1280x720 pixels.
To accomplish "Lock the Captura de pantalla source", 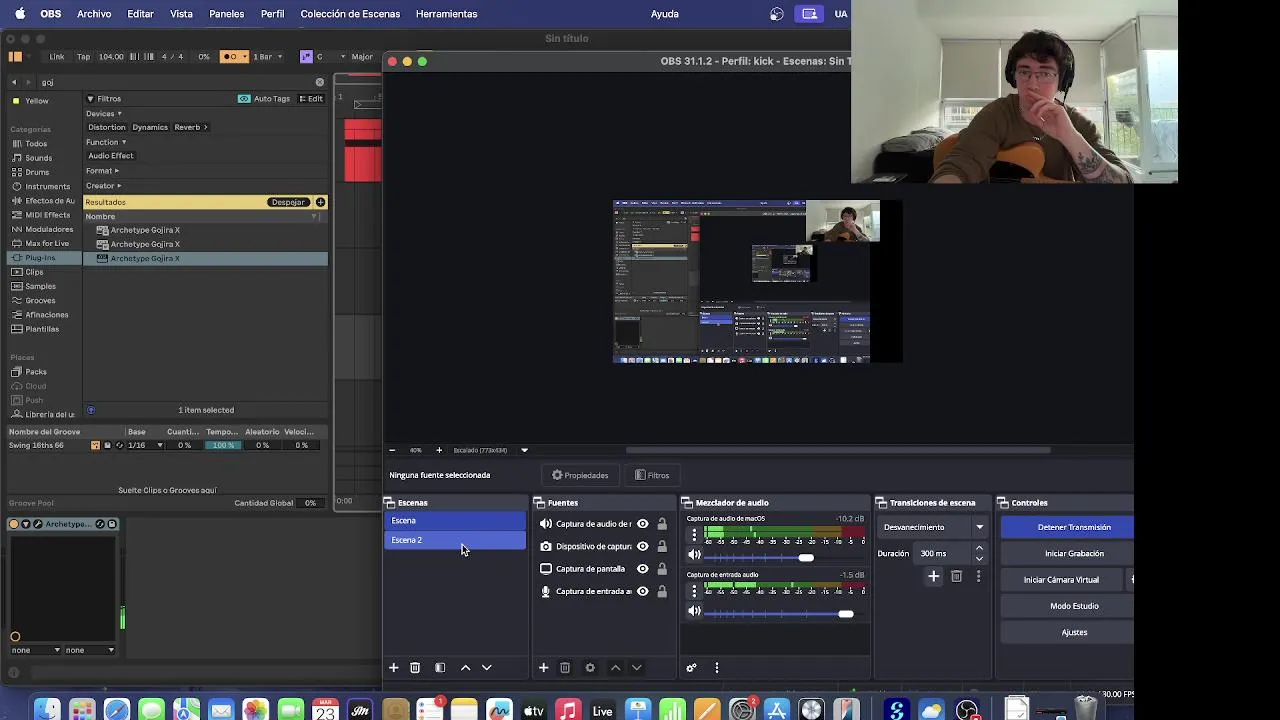I will (x=662, y=569).
